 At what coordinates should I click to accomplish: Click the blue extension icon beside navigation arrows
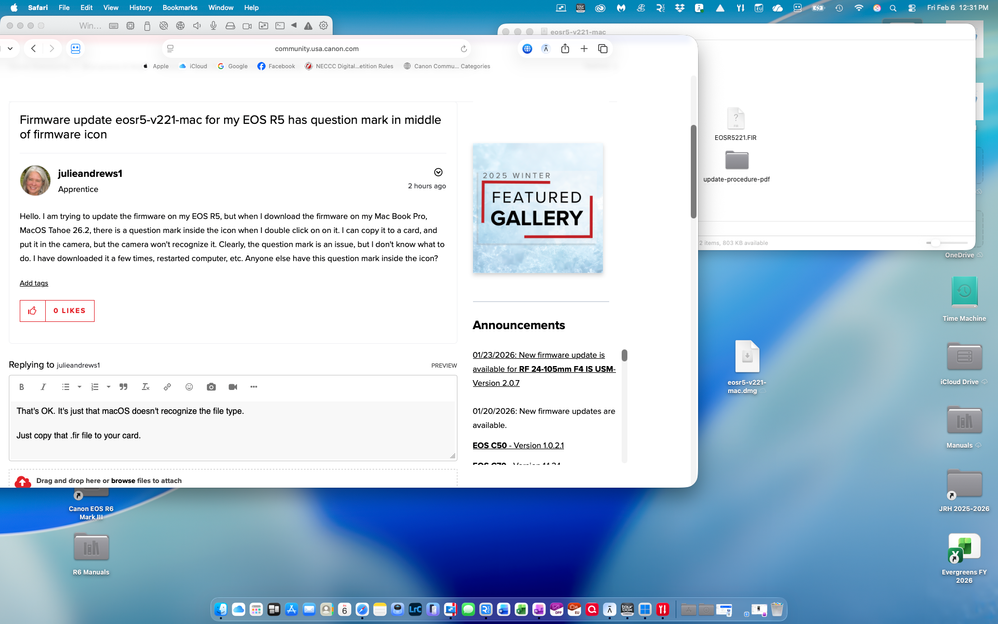[x=75, y=48]
